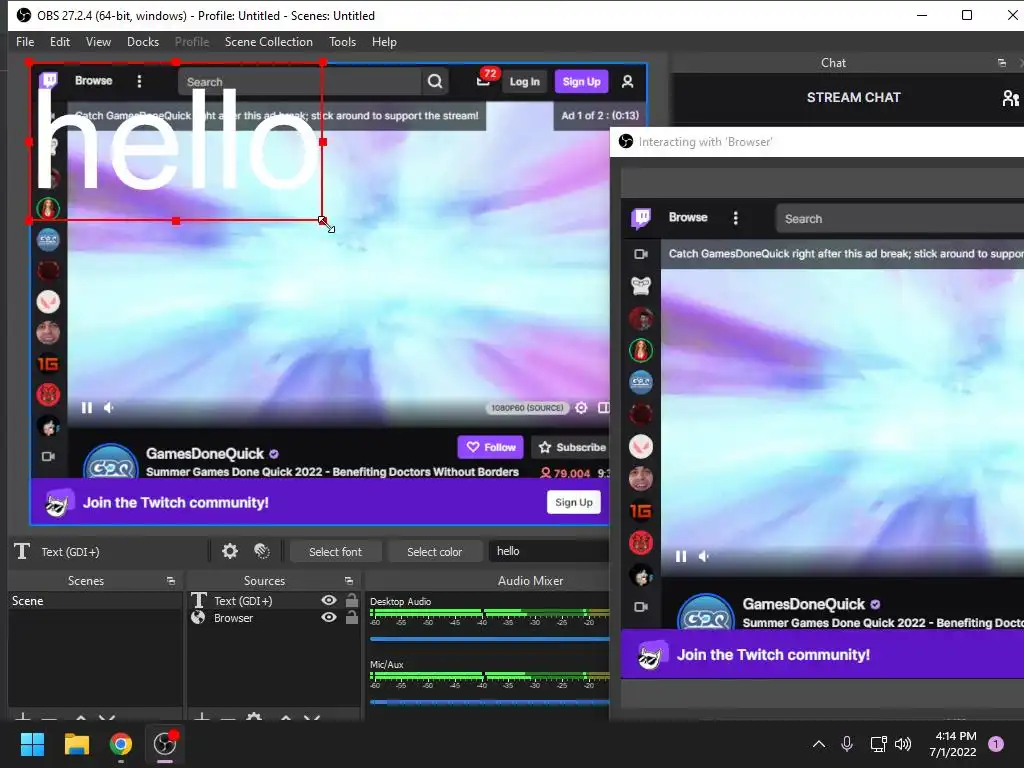This screenshot has width=1024, height=768.
Task: Pop out the Sources dock
Action: tap(349, 581)
